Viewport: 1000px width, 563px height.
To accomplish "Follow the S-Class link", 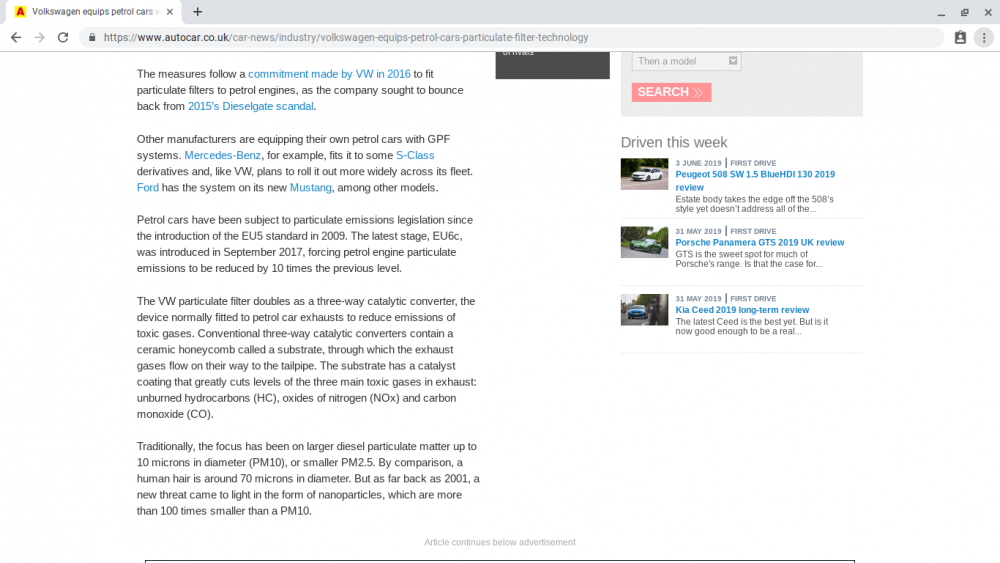I will point(415,156).
